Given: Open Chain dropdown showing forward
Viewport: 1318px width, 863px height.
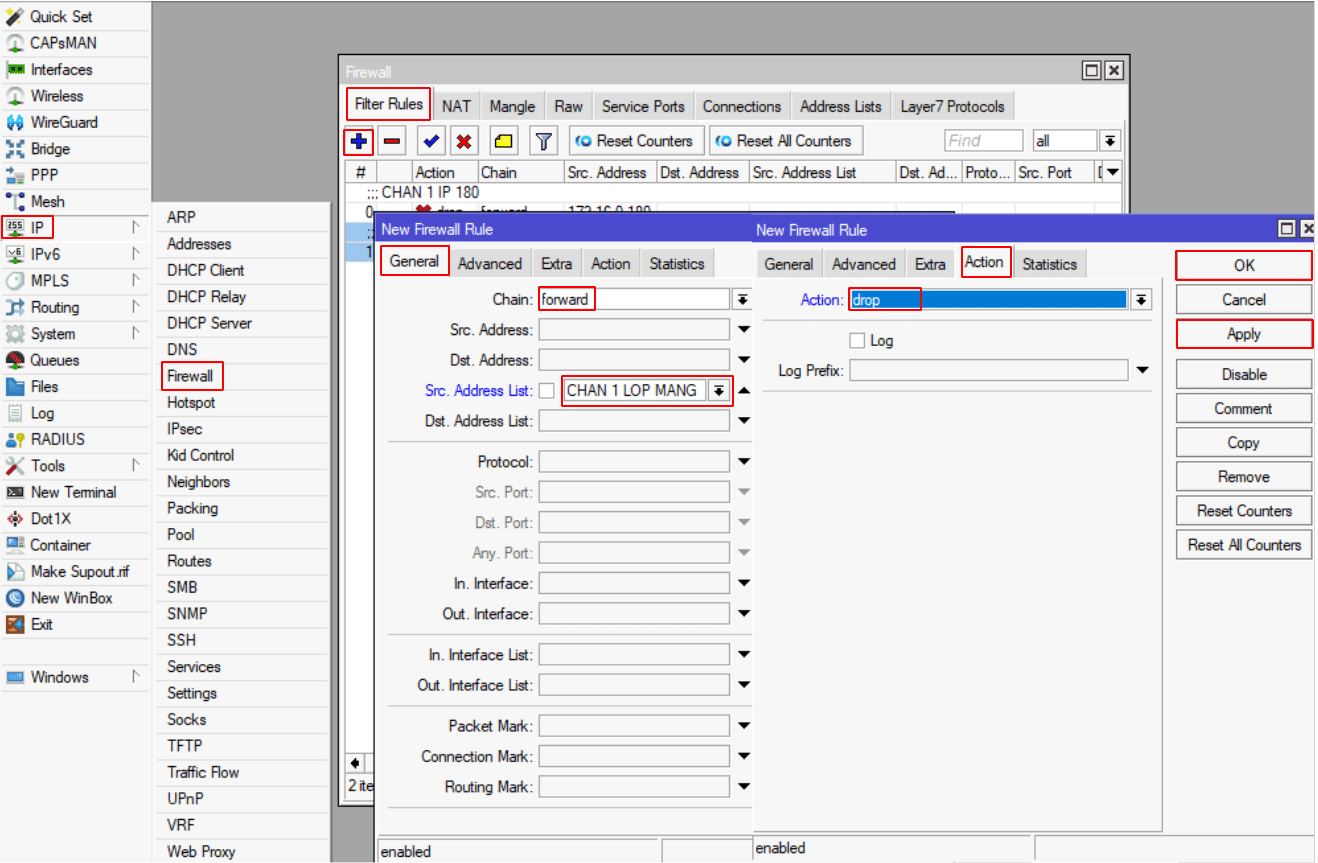Looking at the screenshot, I should (742, 300).
